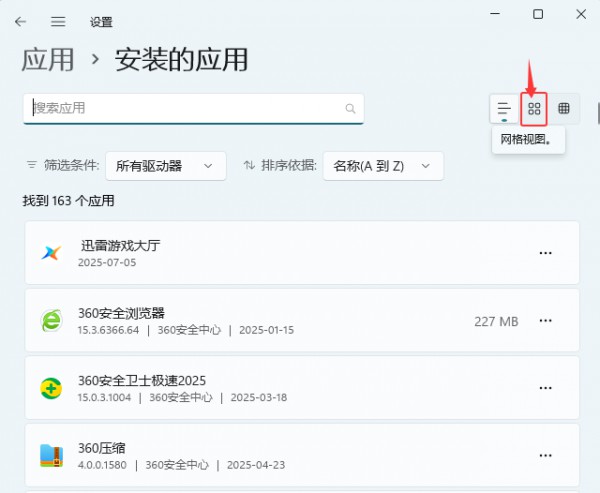Open more options for 360安全浏览器
600x493 pixels.
click(x=545, y=320)
